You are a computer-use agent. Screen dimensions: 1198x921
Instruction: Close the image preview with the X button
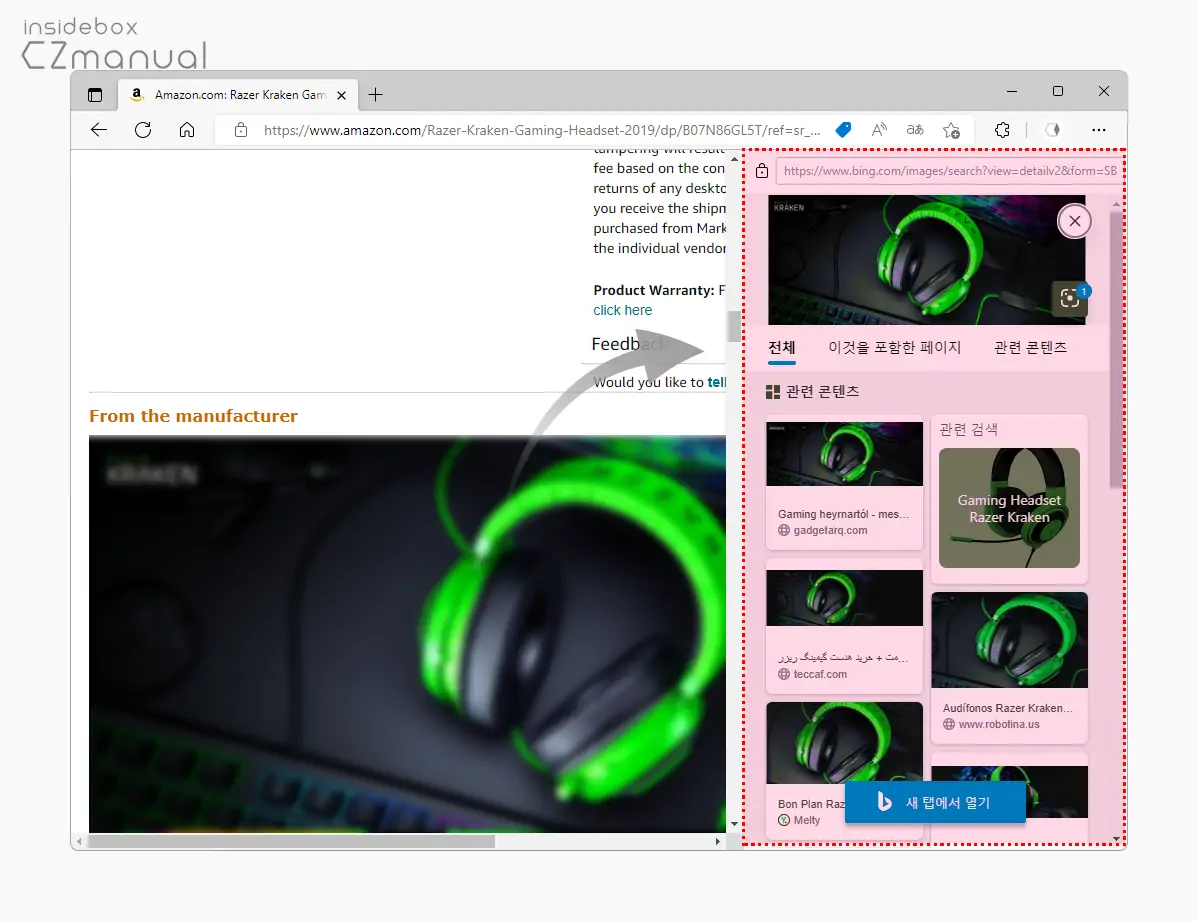tap(1074, 221)
